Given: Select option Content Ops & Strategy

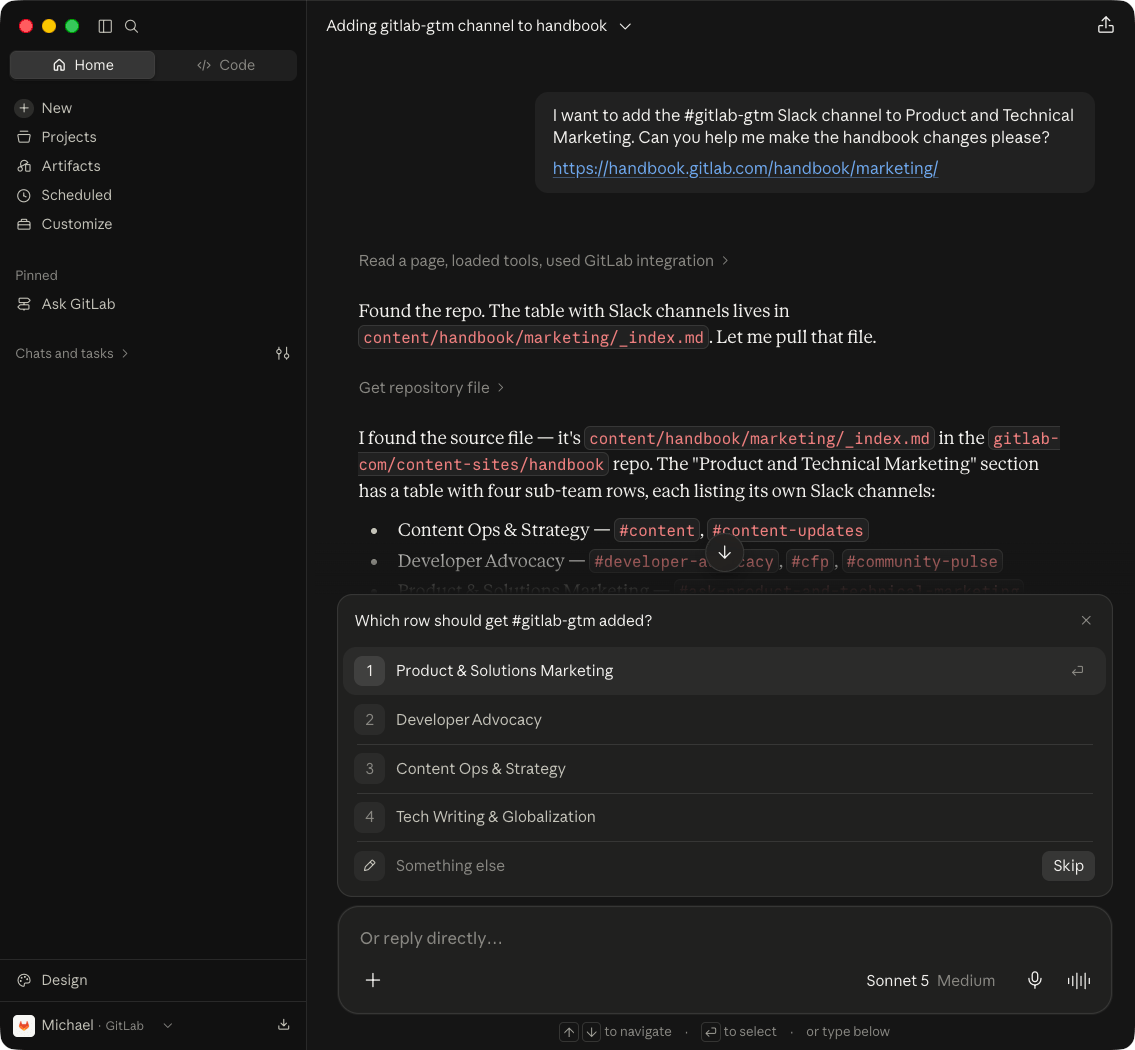Looking at the screenshot, I should (724, 769).
